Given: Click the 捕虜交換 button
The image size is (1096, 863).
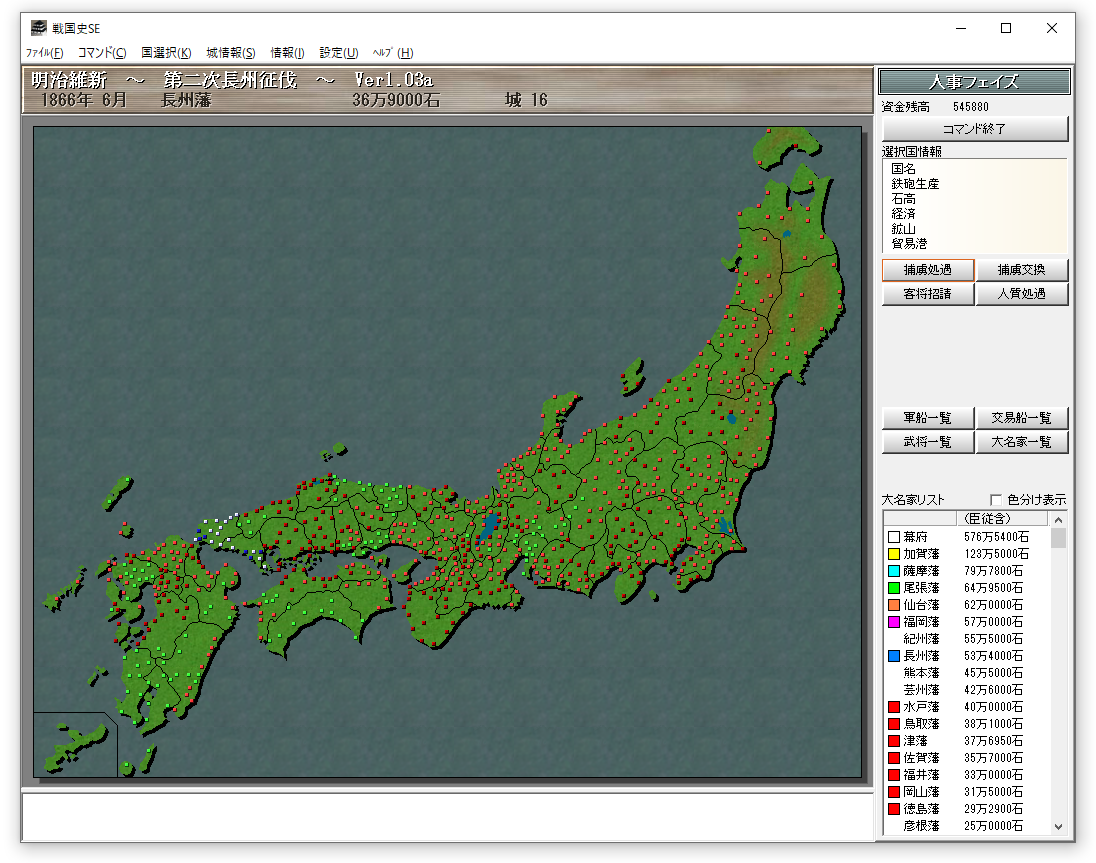Looking at the screenshot, I should coord(1022,270).
